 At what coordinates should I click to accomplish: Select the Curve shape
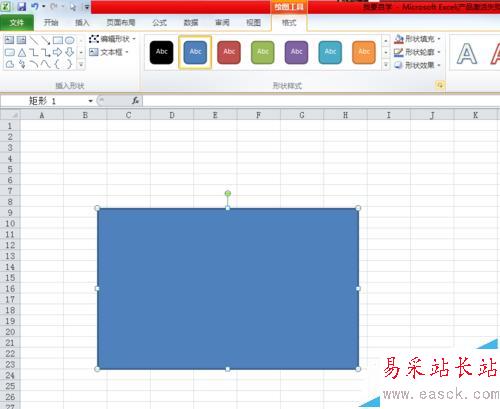coord(46,64)
